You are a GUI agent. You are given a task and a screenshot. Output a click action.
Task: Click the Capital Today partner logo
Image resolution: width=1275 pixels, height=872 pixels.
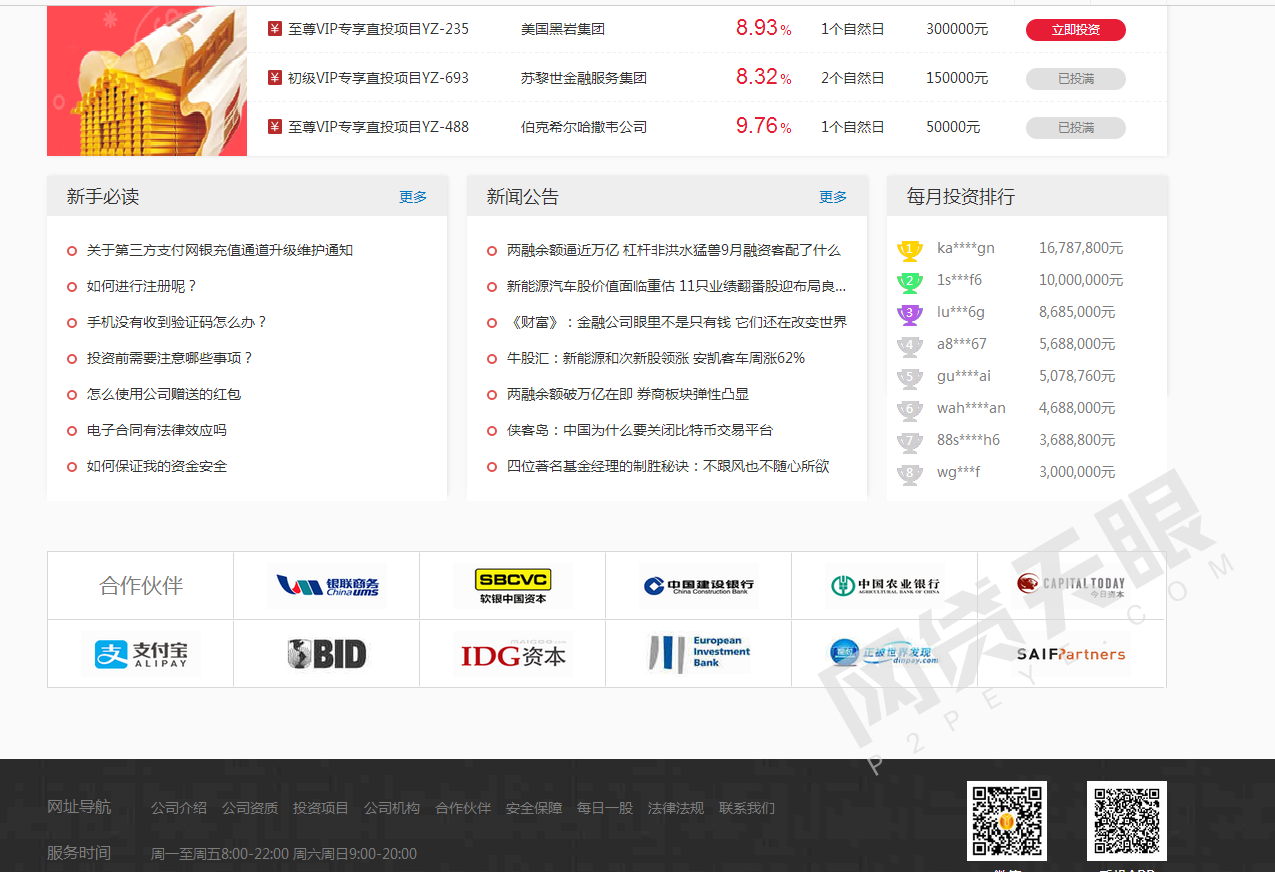1071,586
